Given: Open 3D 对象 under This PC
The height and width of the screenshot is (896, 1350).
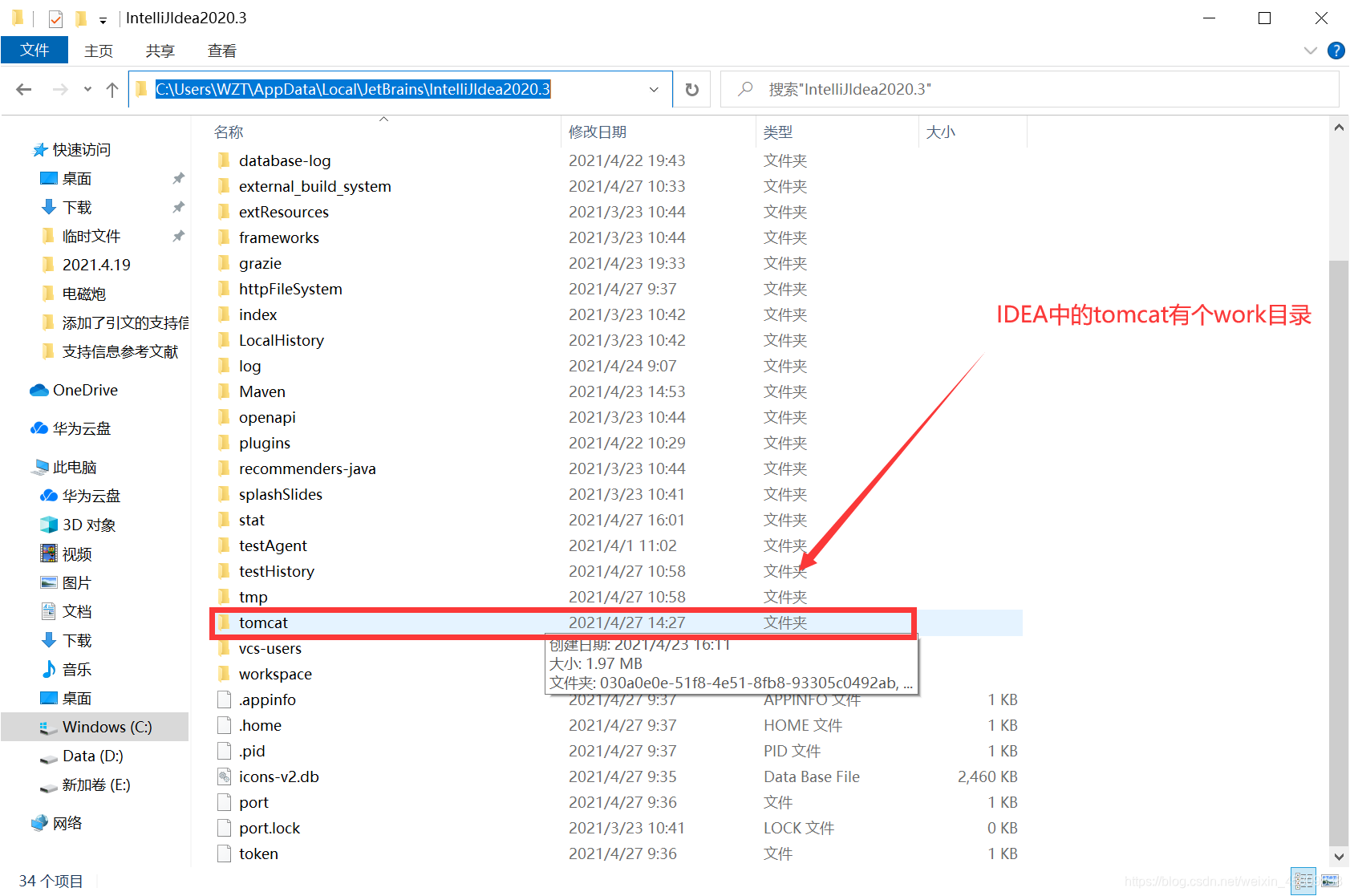Looking at the screenshot, I should [89, 525].
